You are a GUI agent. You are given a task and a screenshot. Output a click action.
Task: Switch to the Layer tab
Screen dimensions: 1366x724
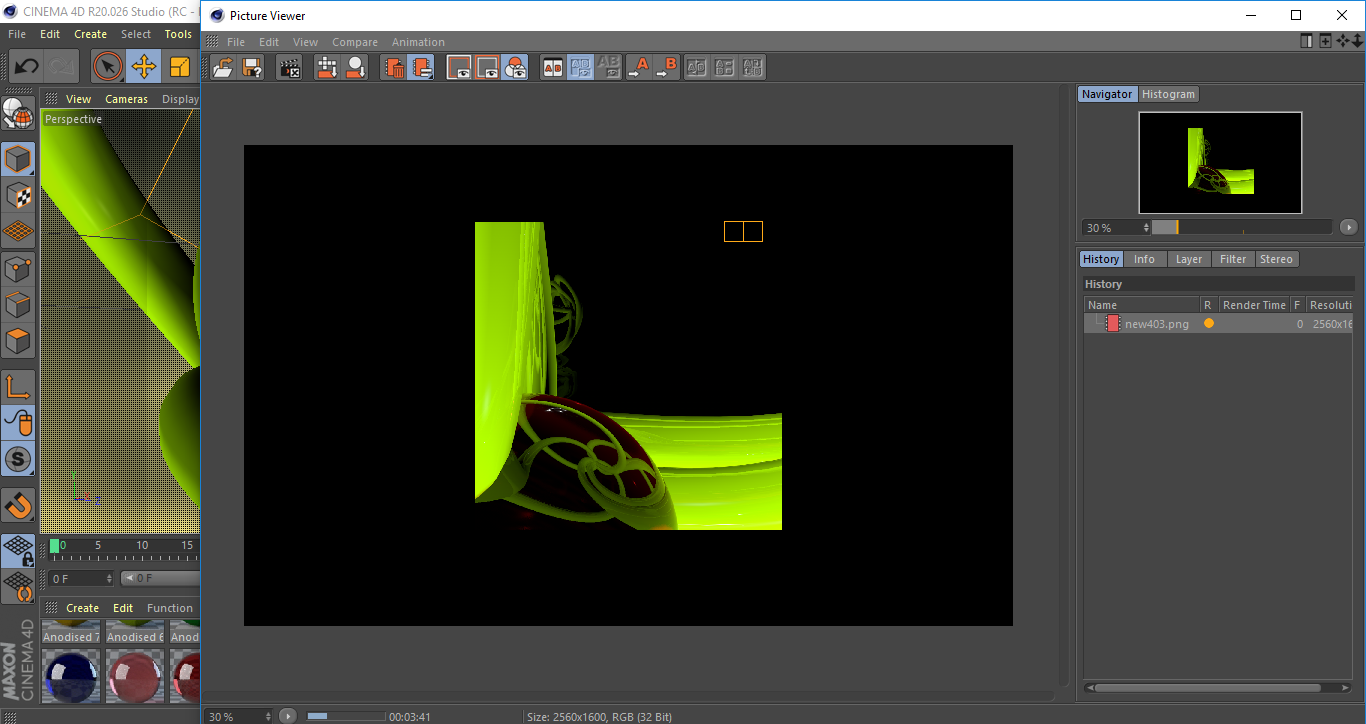click(1189, 259)
